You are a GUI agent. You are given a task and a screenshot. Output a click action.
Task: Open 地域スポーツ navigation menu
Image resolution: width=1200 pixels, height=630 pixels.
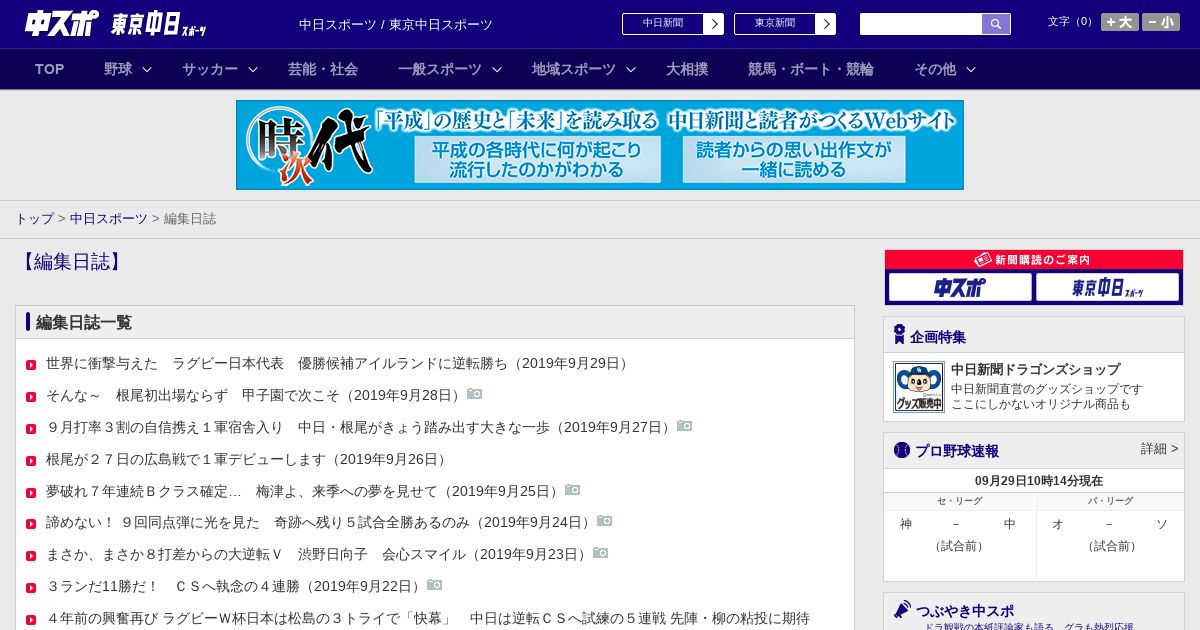click(x=574, y=69)
